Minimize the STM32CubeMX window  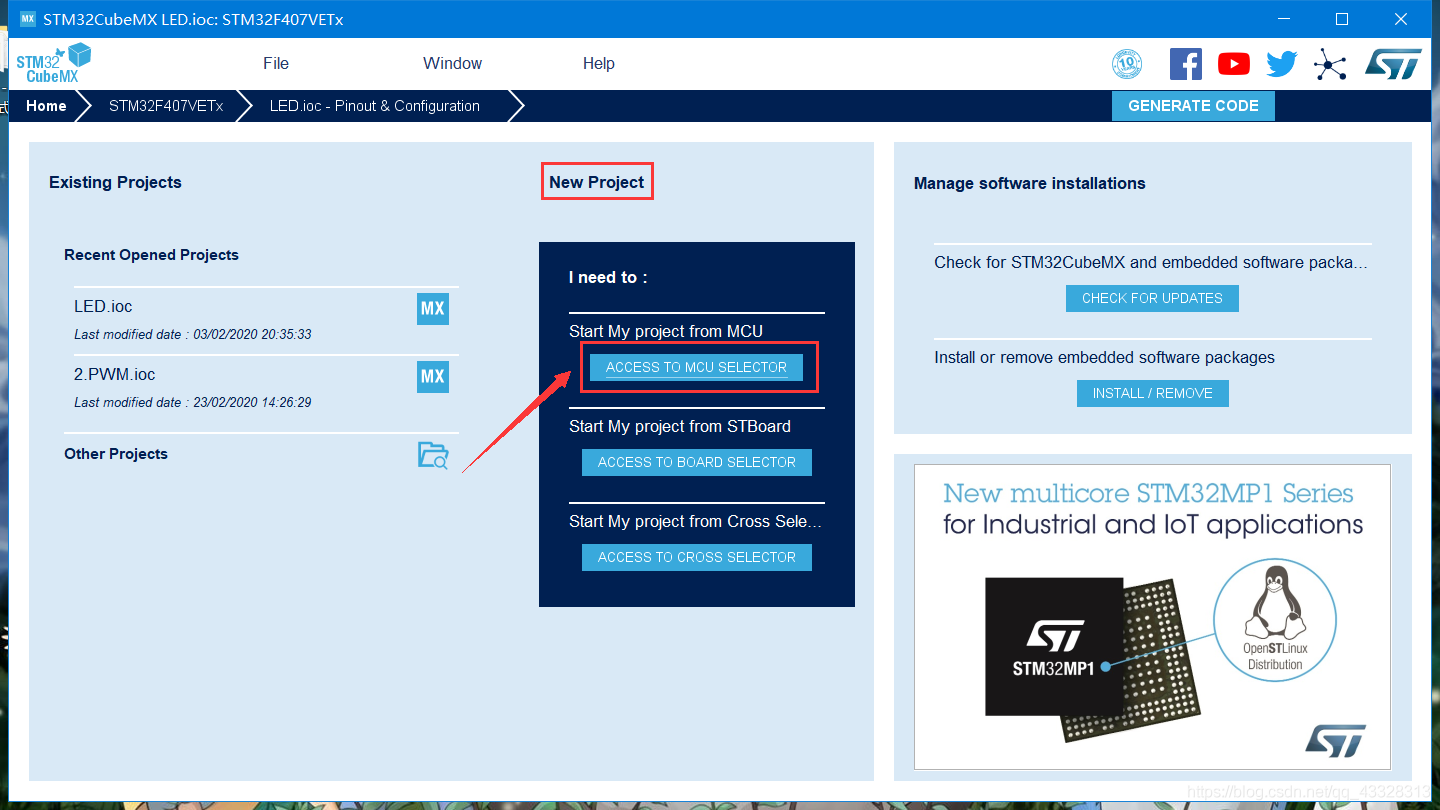pyautogui.click(x=1284, y=19)
